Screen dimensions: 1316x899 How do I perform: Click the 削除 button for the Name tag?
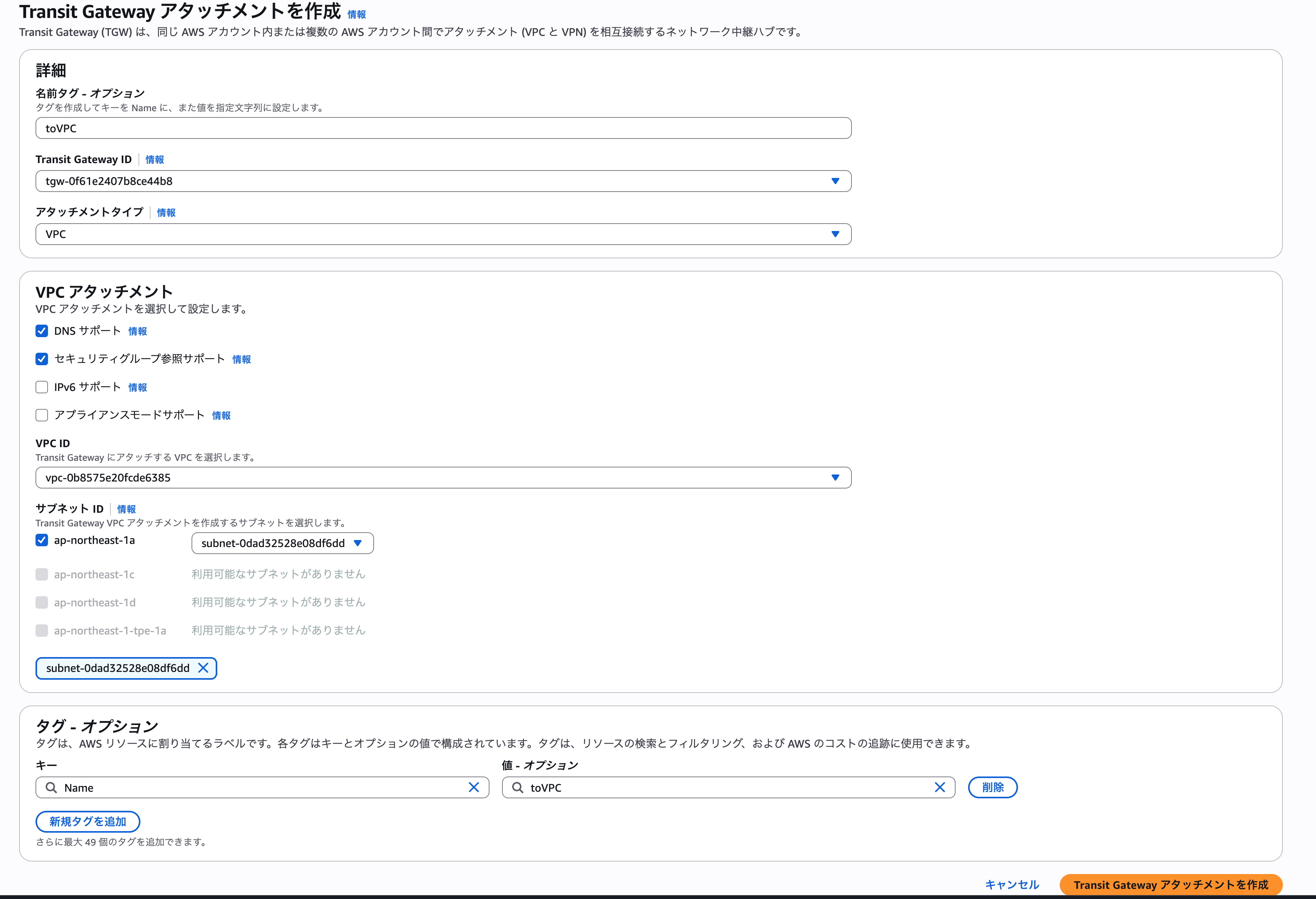click(993, 787)
